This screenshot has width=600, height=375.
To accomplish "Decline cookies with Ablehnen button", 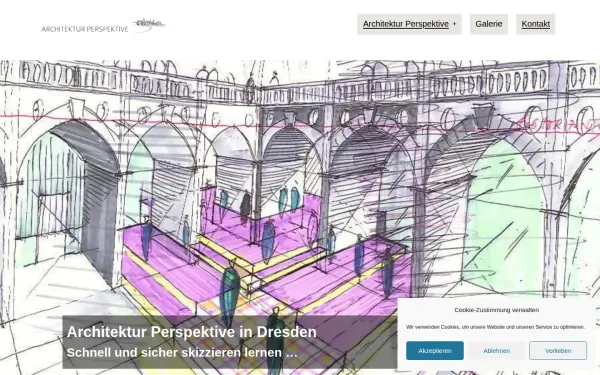I will (x=496, y=351).
